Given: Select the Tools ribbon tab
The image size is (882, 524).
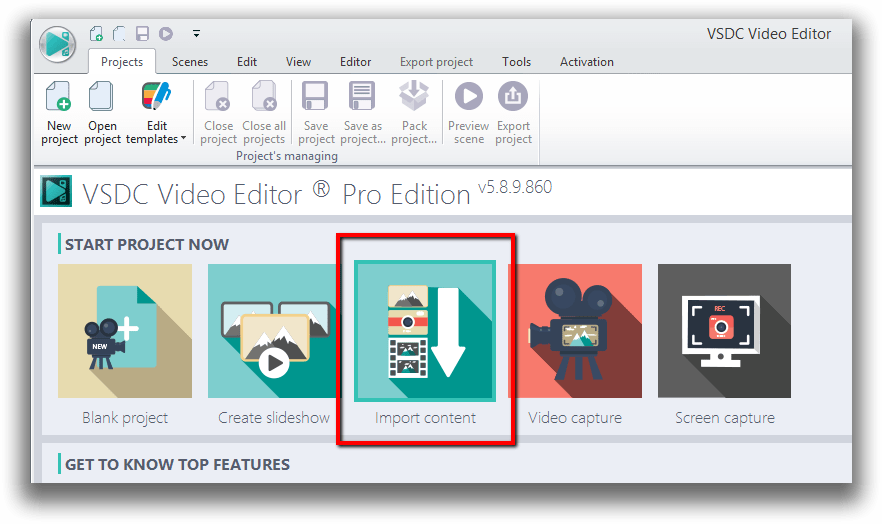Looking at the screenshot, I should click(x=516, y=62).
